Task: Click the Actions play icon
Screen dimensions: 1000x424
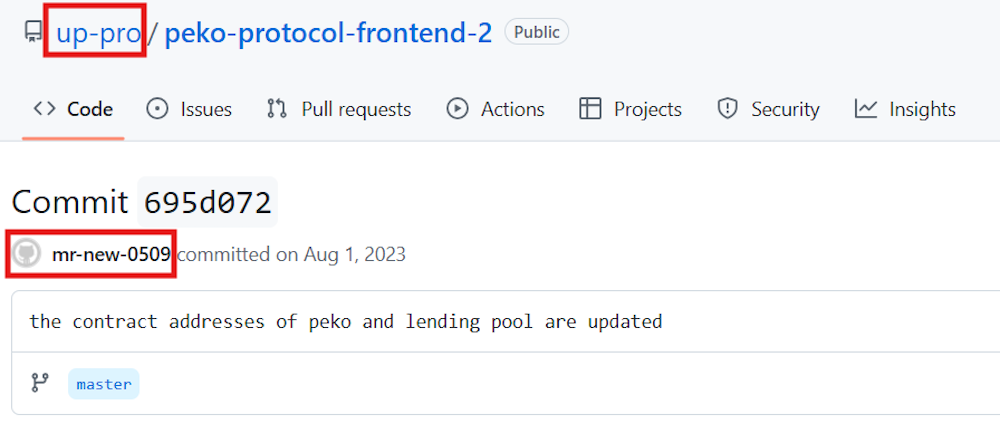Action: (457, 109)
